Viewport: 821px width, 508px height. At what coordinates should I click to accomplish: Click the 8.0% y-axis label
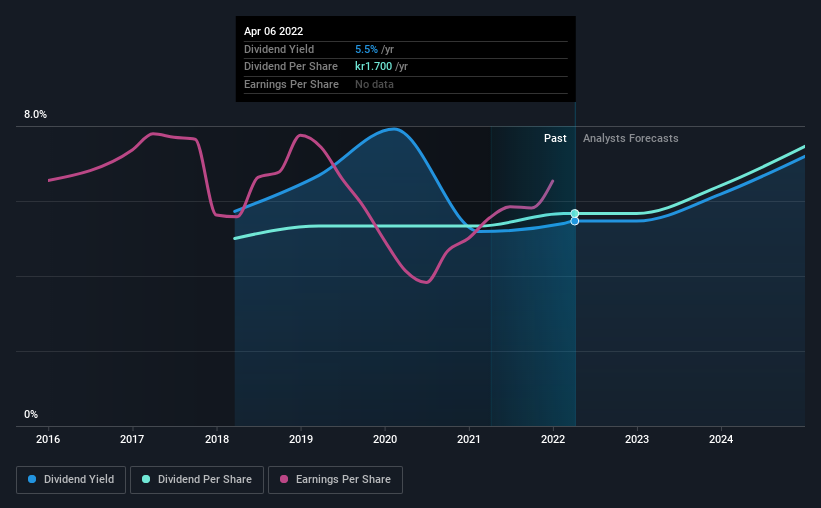(x=35, y=114)
